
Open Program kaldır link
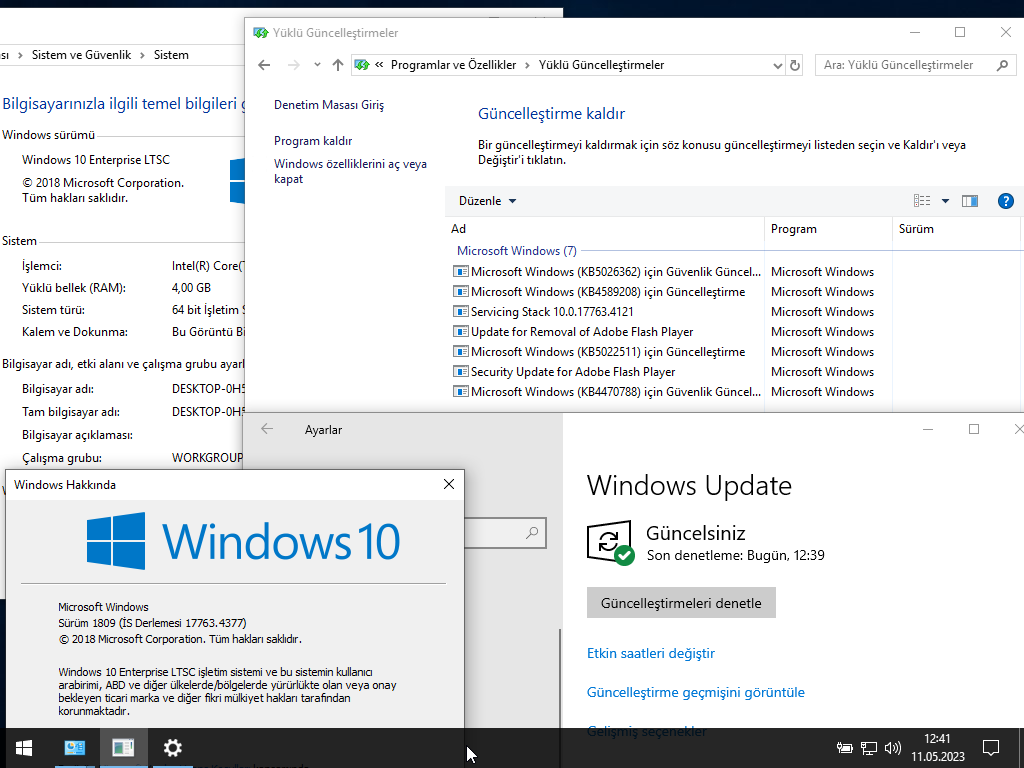313,140
